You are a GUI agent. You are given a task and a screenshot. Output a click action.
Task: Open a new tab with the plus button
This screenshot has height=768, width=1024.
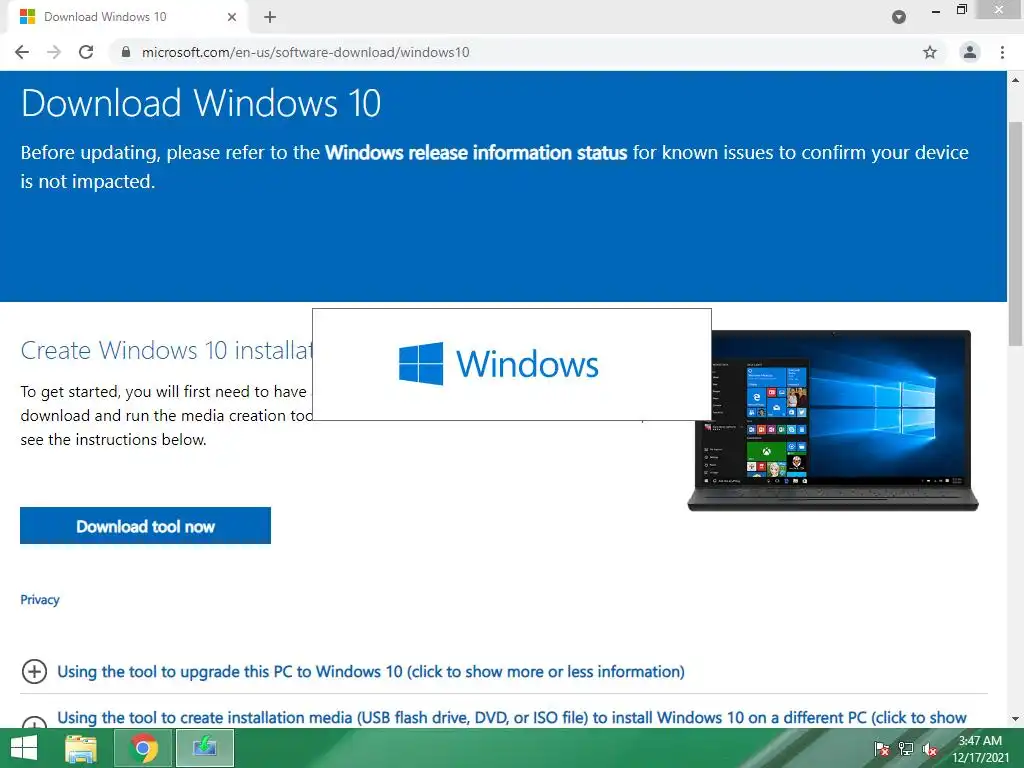tap(270, 17)
